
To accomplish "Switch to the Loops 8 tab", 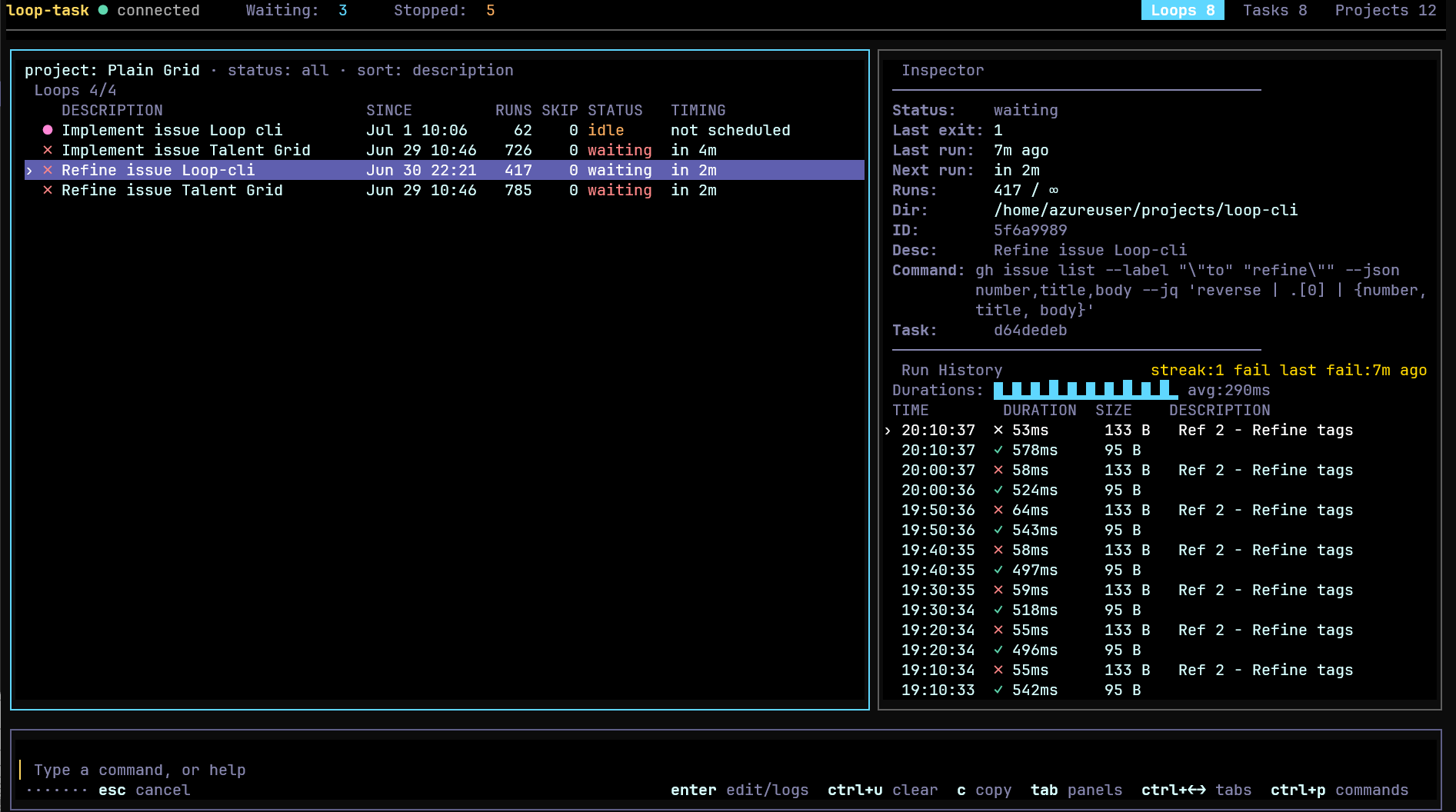I will pos(1182,10).
